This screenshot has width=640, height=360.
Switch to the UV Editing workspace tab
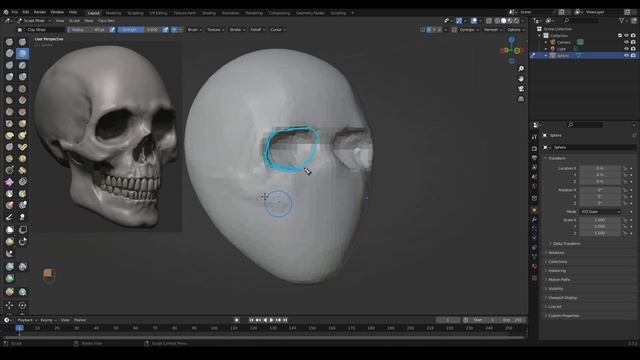[158, 13]
